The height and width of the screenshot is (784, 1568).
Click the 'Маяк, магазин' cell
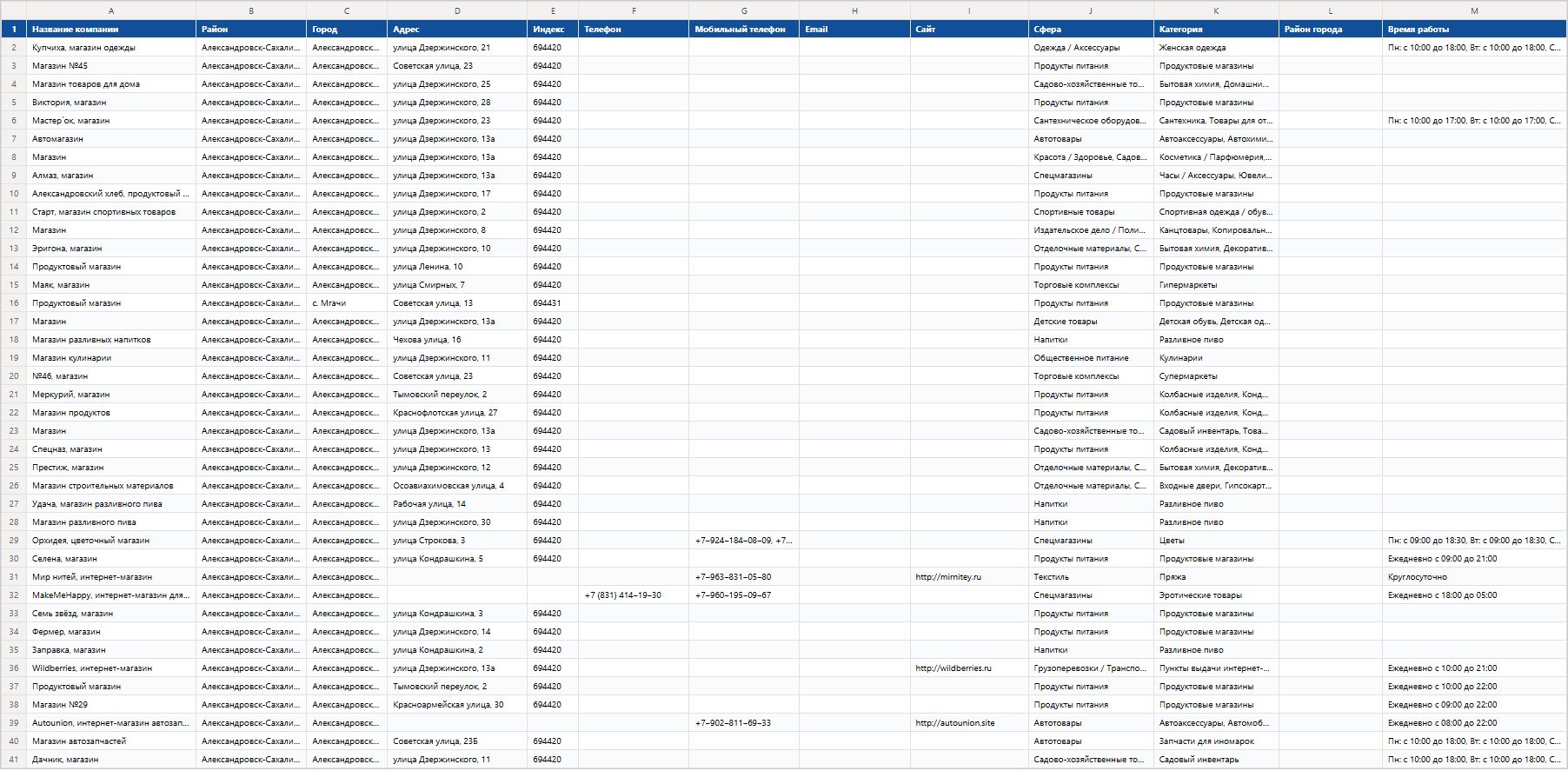tap(111, 285)
